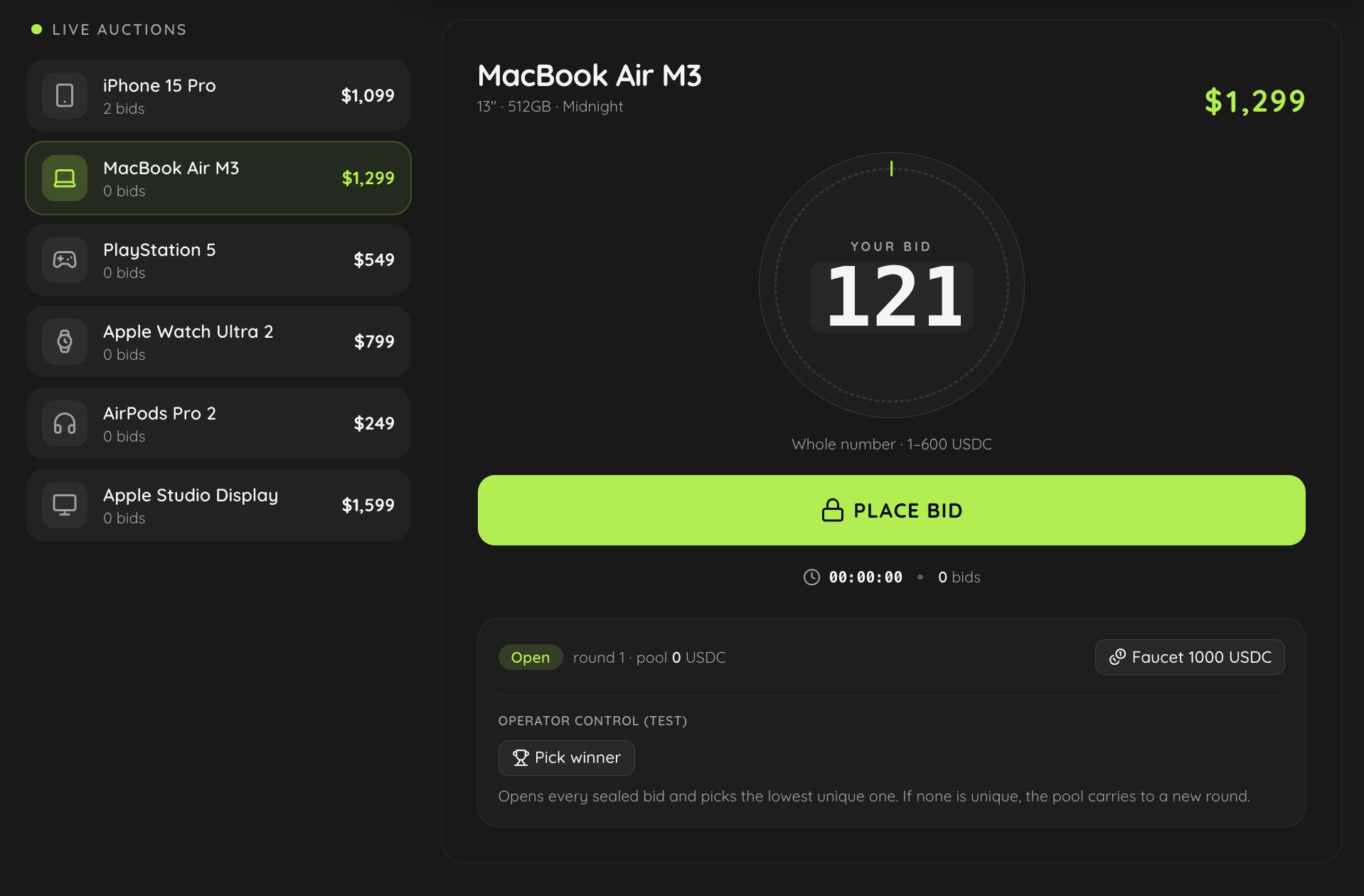Click the "13" · 512GB · Midnight" subtitle
The image size is (1364, 896).
(550, 107)
